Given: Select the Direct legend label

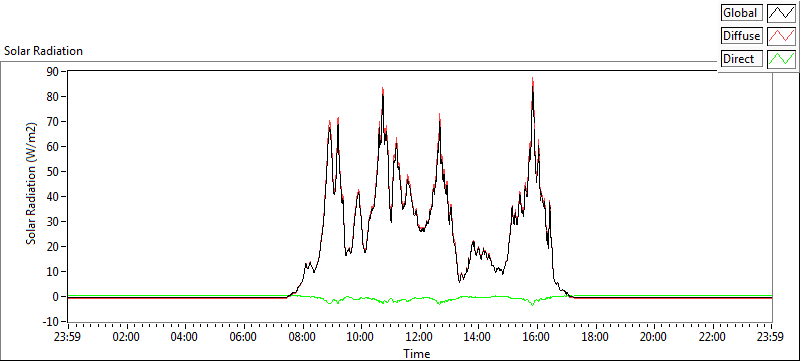Looking at the screenshot, I should (x=742, y=59).
